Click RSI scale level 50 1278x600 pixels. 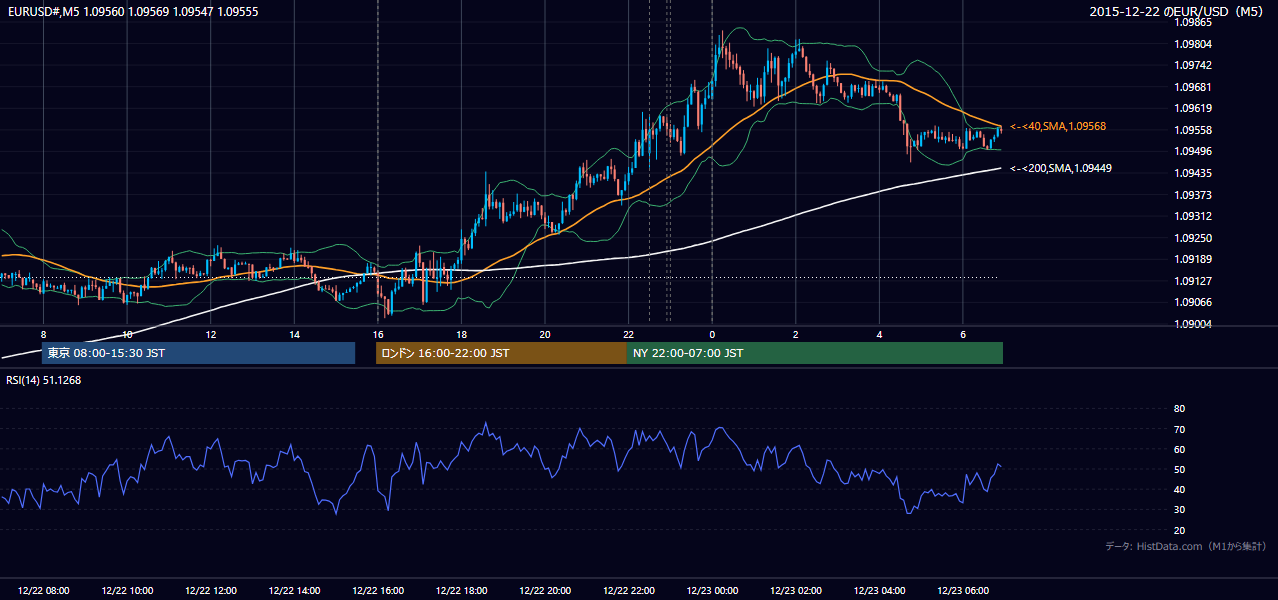coord(1179,469)
